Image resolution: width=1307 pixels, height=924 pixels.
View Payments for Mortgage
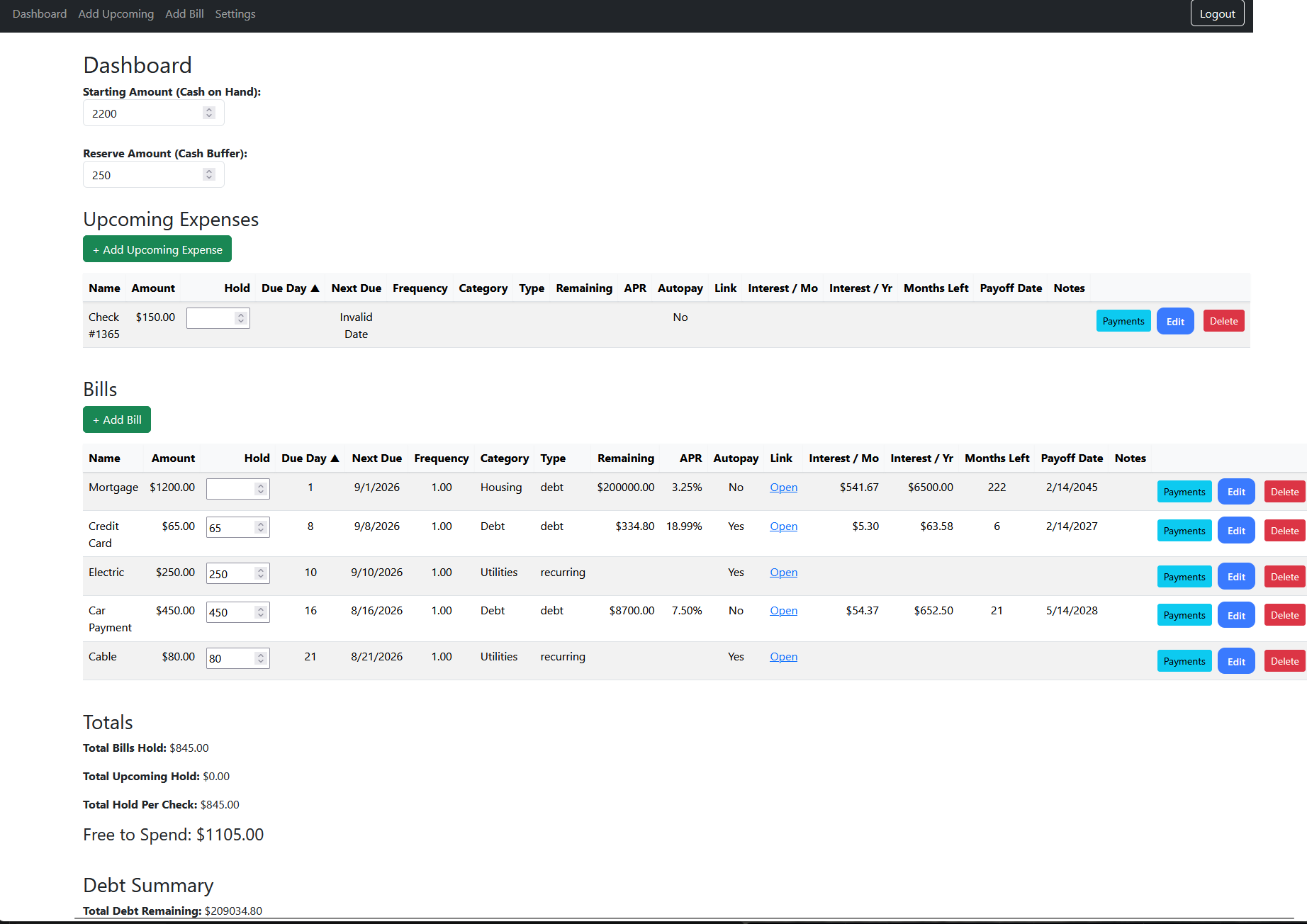tap(1184, 492)
